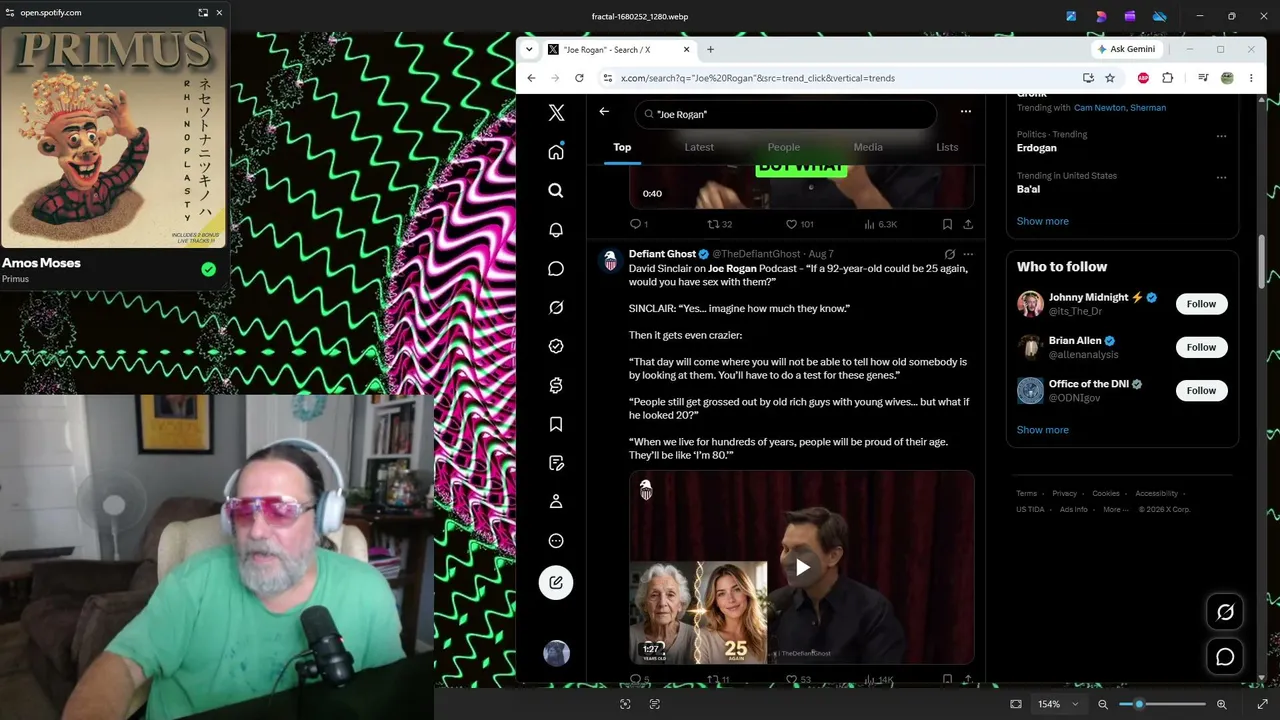Open the verified badge icon in sidebar

556,346
